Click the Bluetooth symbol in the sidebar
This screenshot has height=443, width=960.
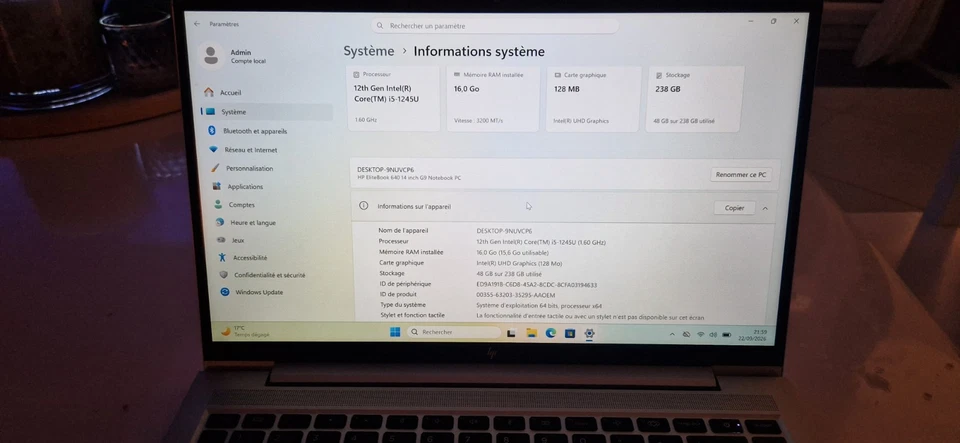coord(212,131)
